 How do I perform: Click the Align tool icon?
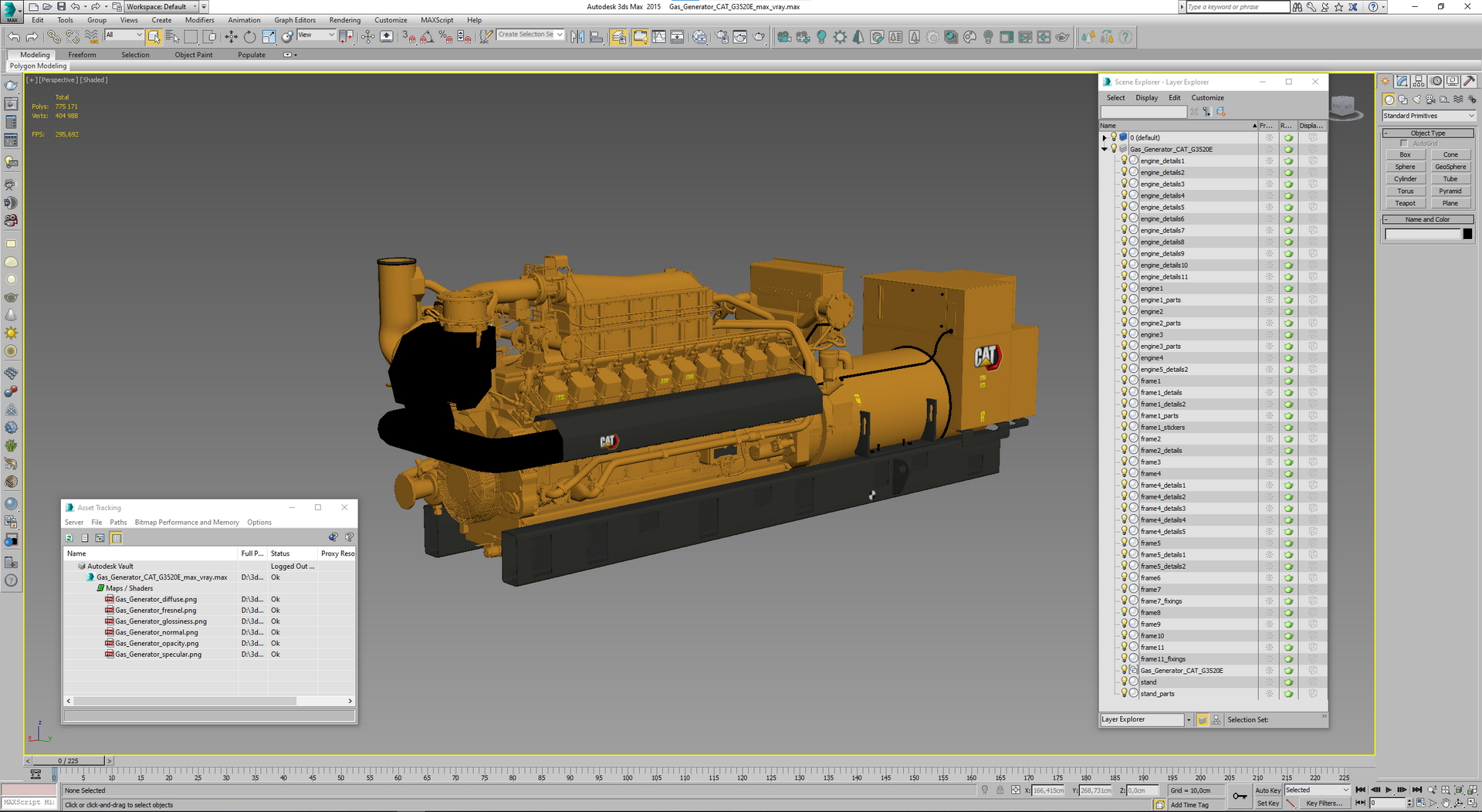click(x=597, y=37)
